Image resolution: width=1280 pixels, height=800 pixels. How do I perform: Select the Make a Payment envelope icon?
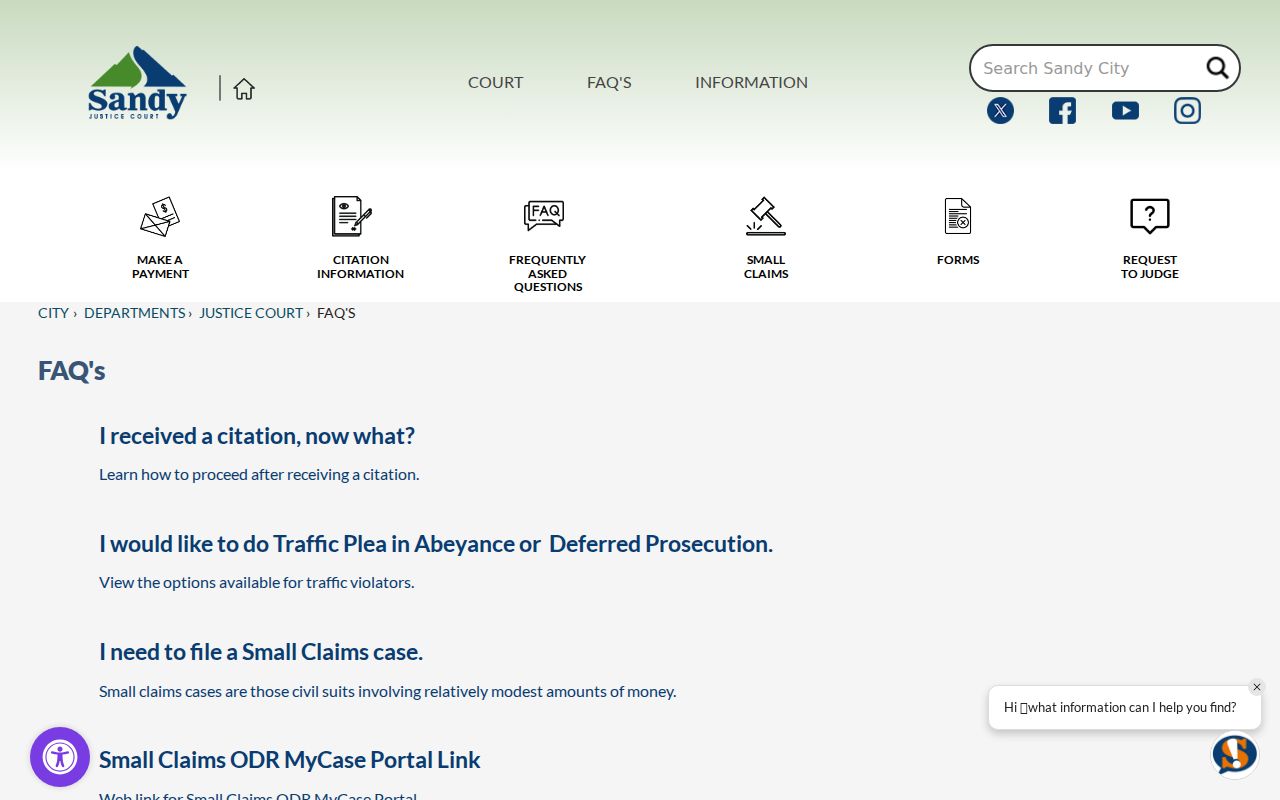pos(160,216)
